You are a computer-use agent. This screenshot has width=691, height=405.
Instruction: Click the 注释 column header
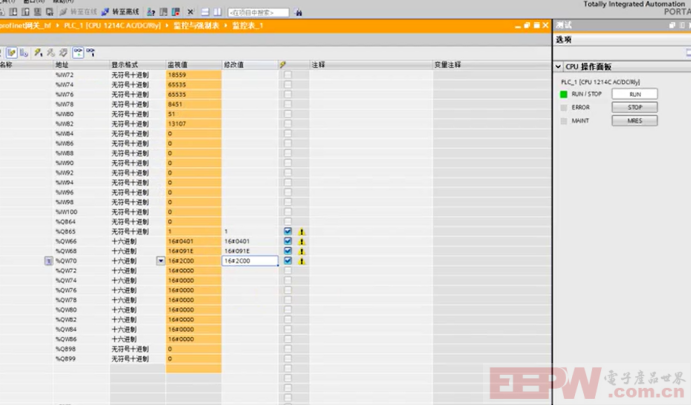[x=371, y=65]
